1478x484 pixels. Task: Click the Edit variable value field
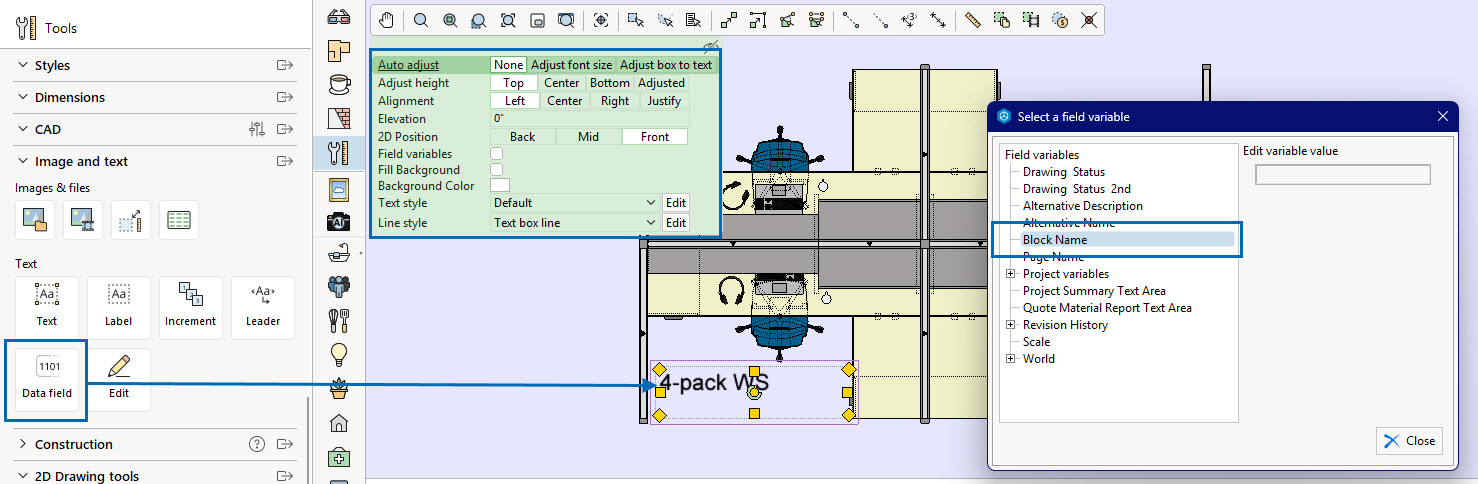[1343, 175]
